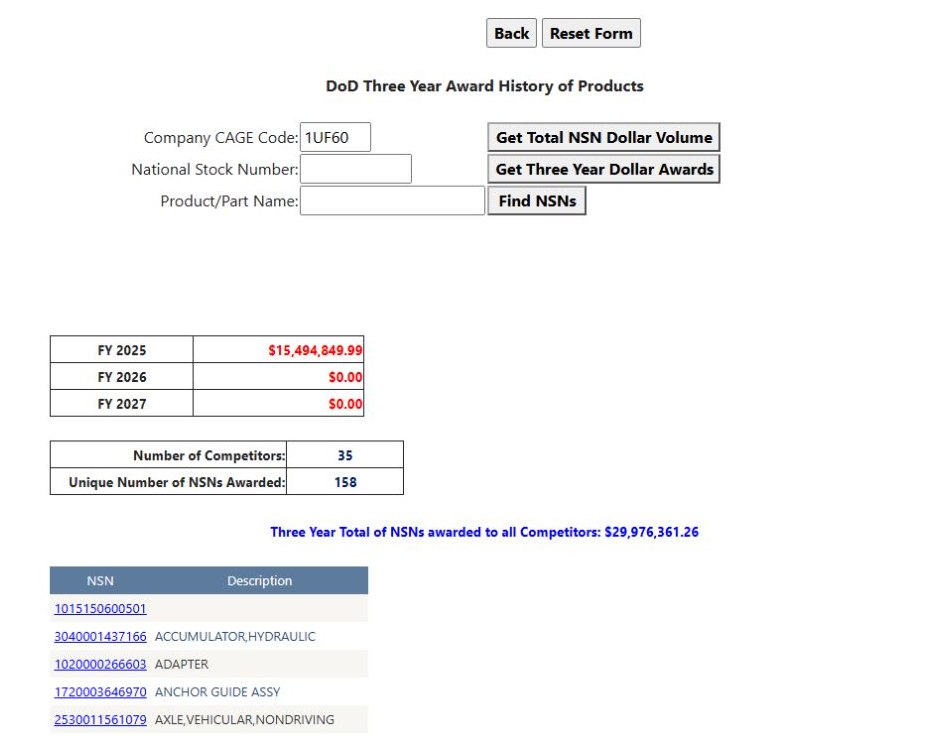Click the NSN column header
The width and height of the screenshot is (940, 740).
click(100, 580)
